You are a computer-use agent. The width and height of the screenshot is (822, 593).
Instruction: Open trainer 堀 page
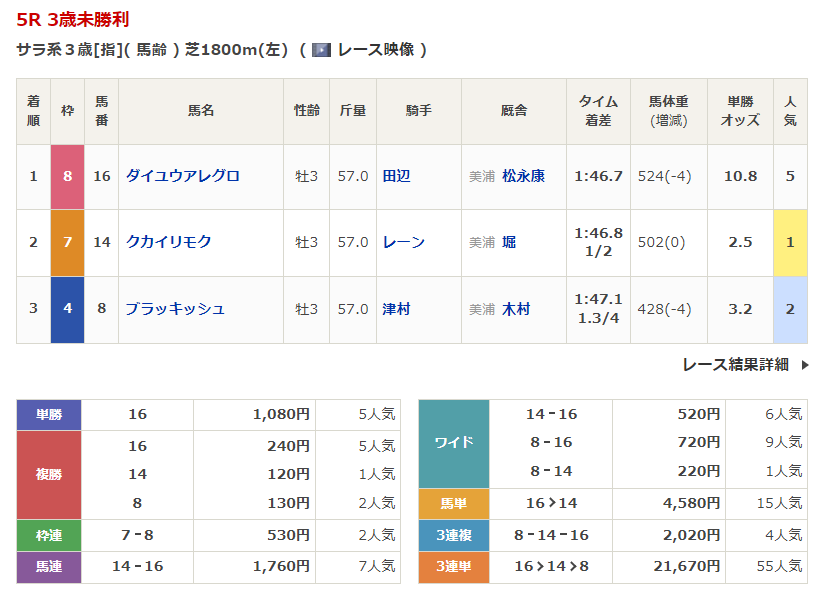click(509, 242)
